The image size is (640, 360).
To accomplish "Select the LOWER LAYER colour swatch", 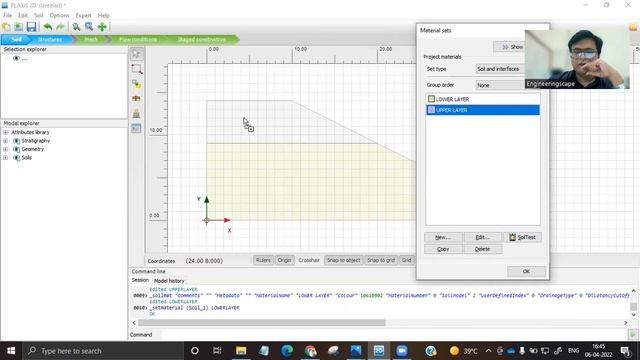I will pos(431,99).
